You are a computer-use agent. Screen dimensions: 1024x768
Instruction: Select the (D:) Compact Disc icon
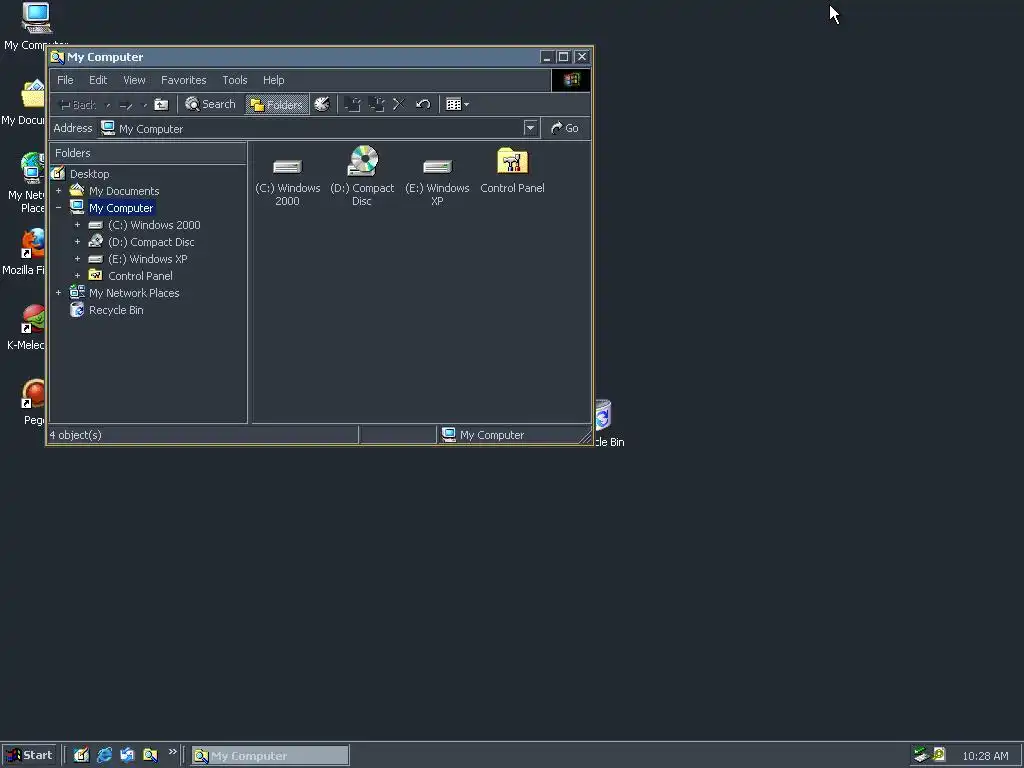(362, 176)
